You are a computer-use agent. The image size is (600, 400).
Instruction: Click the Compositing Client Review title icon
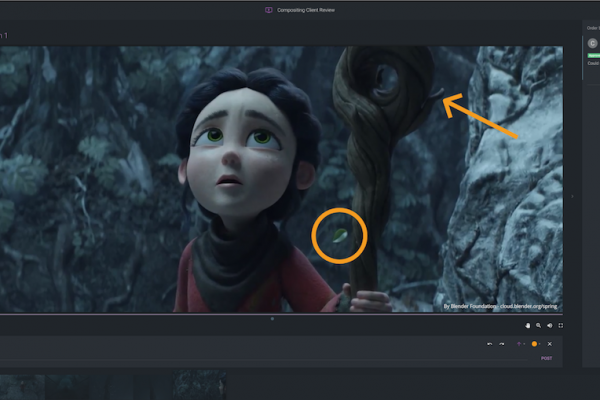click(269, 10)
